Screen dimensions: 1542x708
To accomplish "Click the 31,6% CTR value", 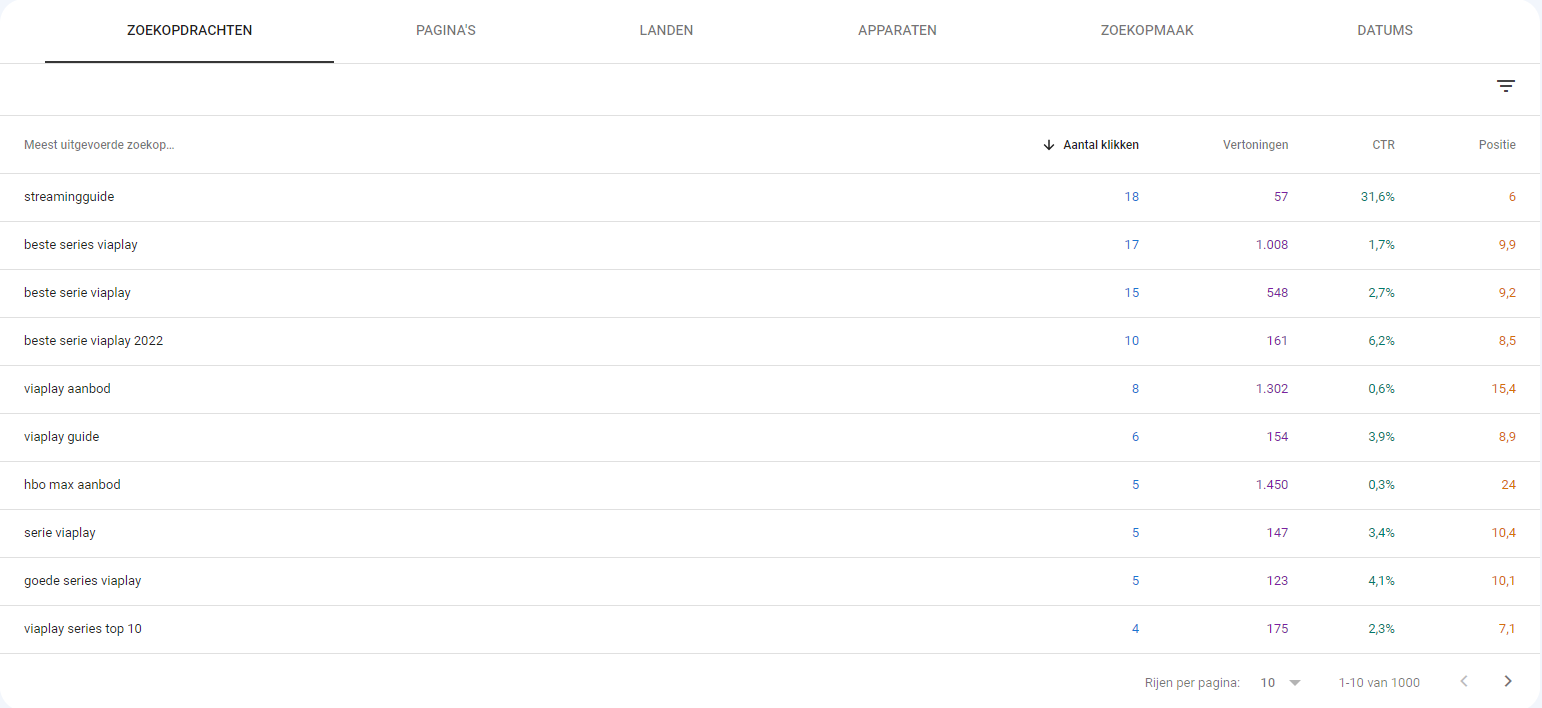I will tap(1378, 197).
